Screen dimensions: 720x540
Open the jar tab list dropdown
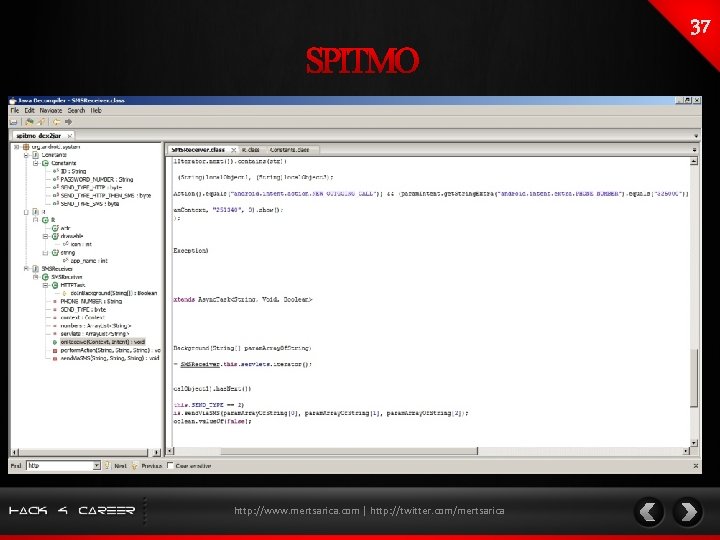pyautogui.click(x=696, y=136)
